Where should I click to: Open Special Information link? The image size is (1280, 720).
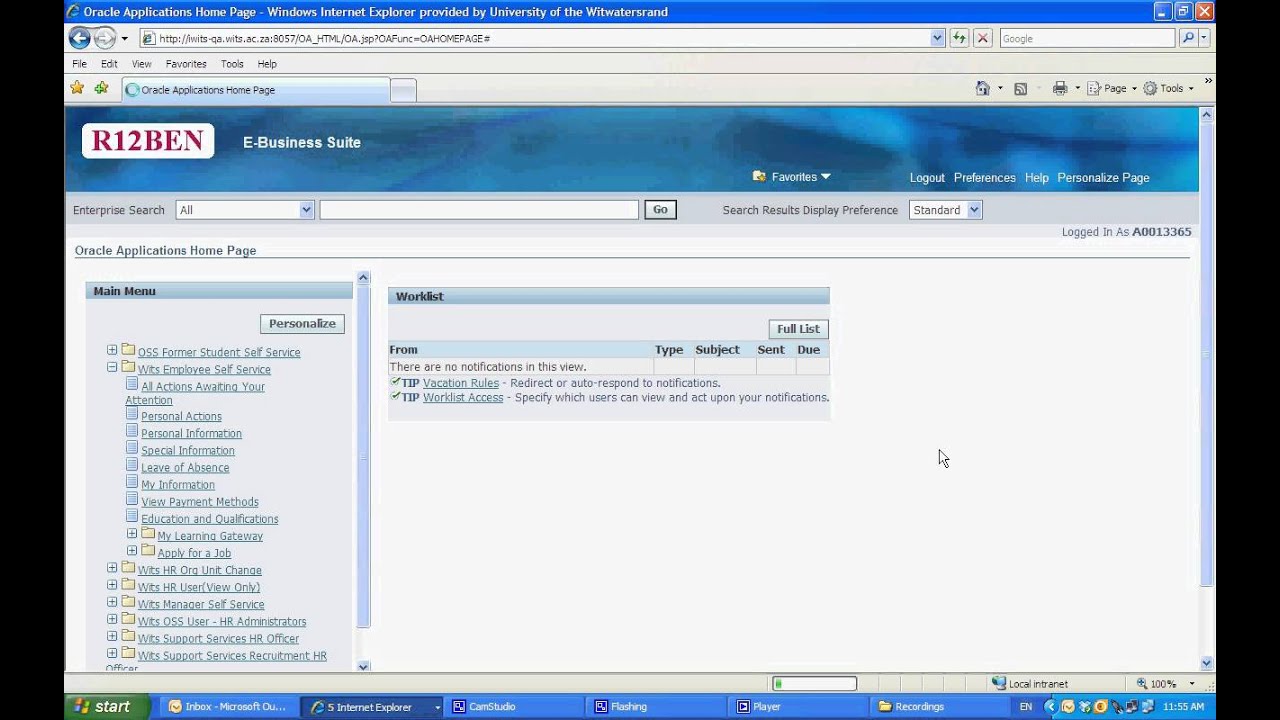click(x=188, y=451)
